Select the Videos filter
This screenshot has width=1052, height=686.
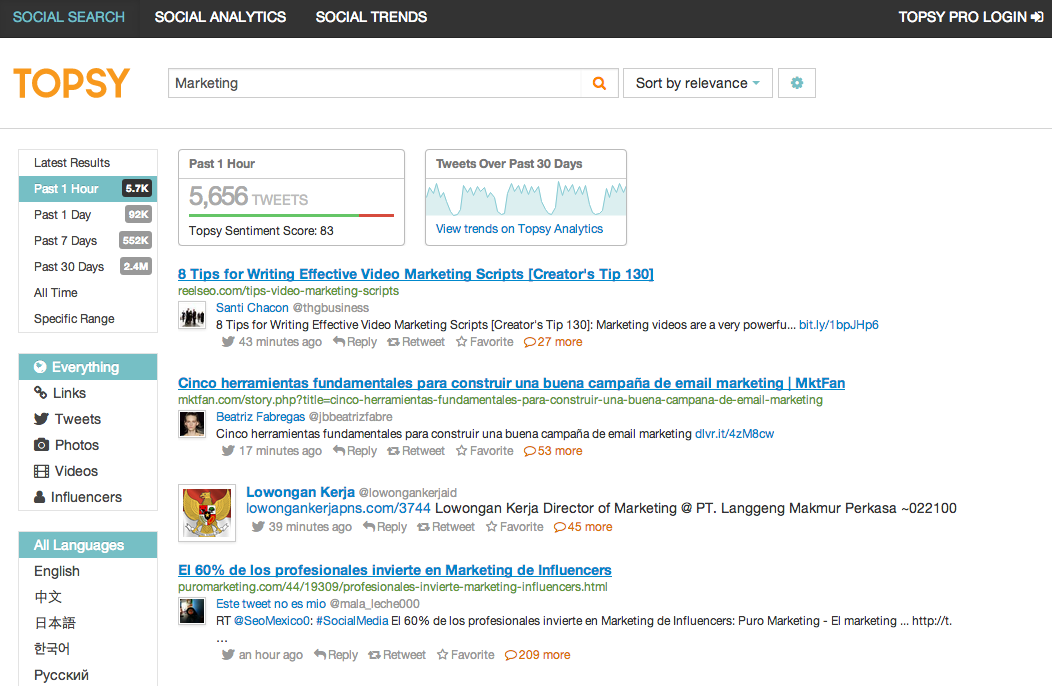pyautogui.click(x=88, y=471)
